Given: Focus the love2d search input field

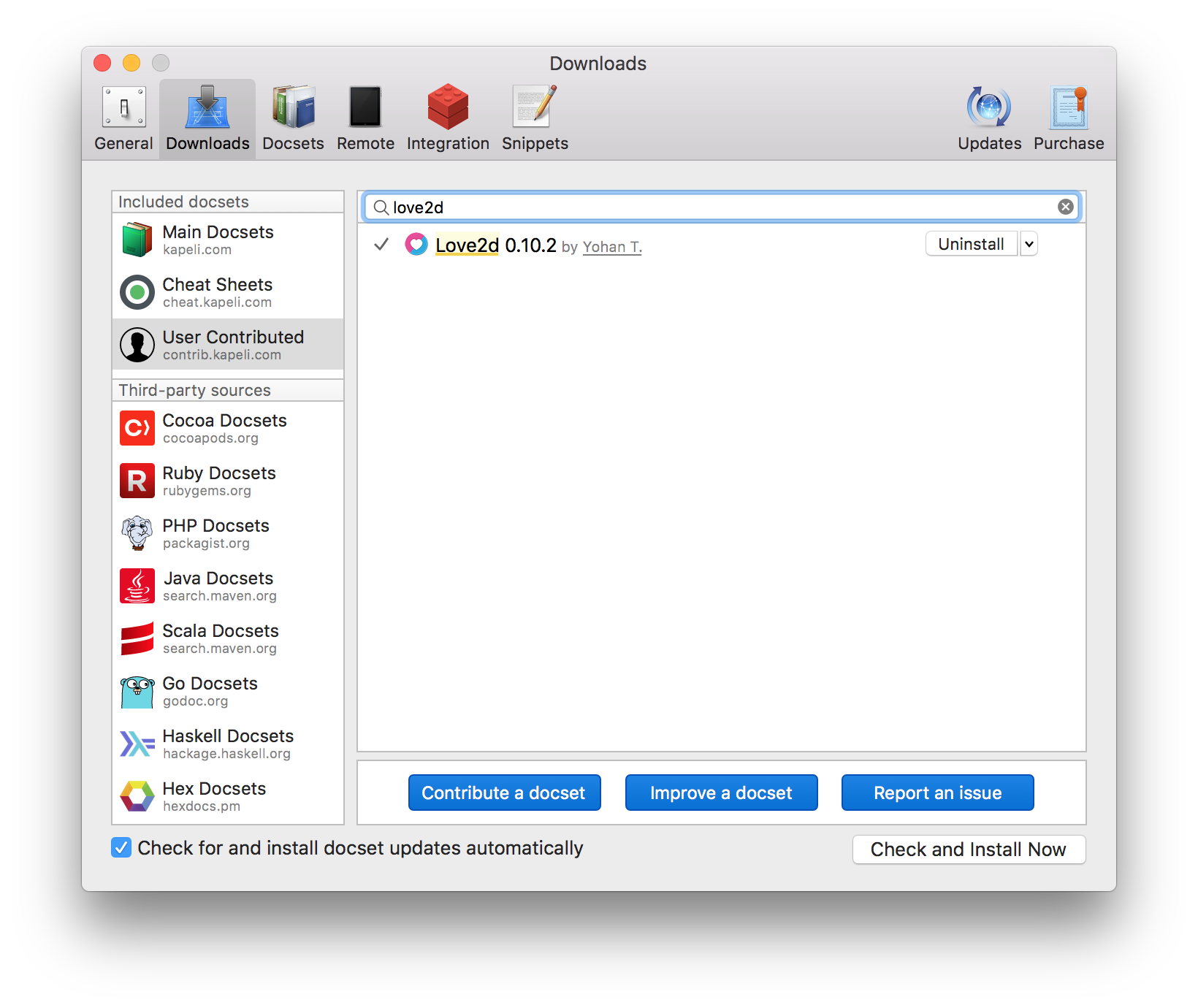Looking at the screenshot, I should 722,207.
